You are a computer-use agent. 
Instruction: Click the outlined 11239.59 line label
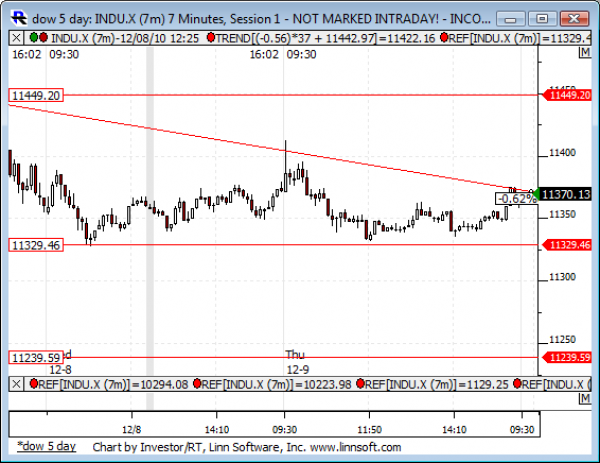36,357
